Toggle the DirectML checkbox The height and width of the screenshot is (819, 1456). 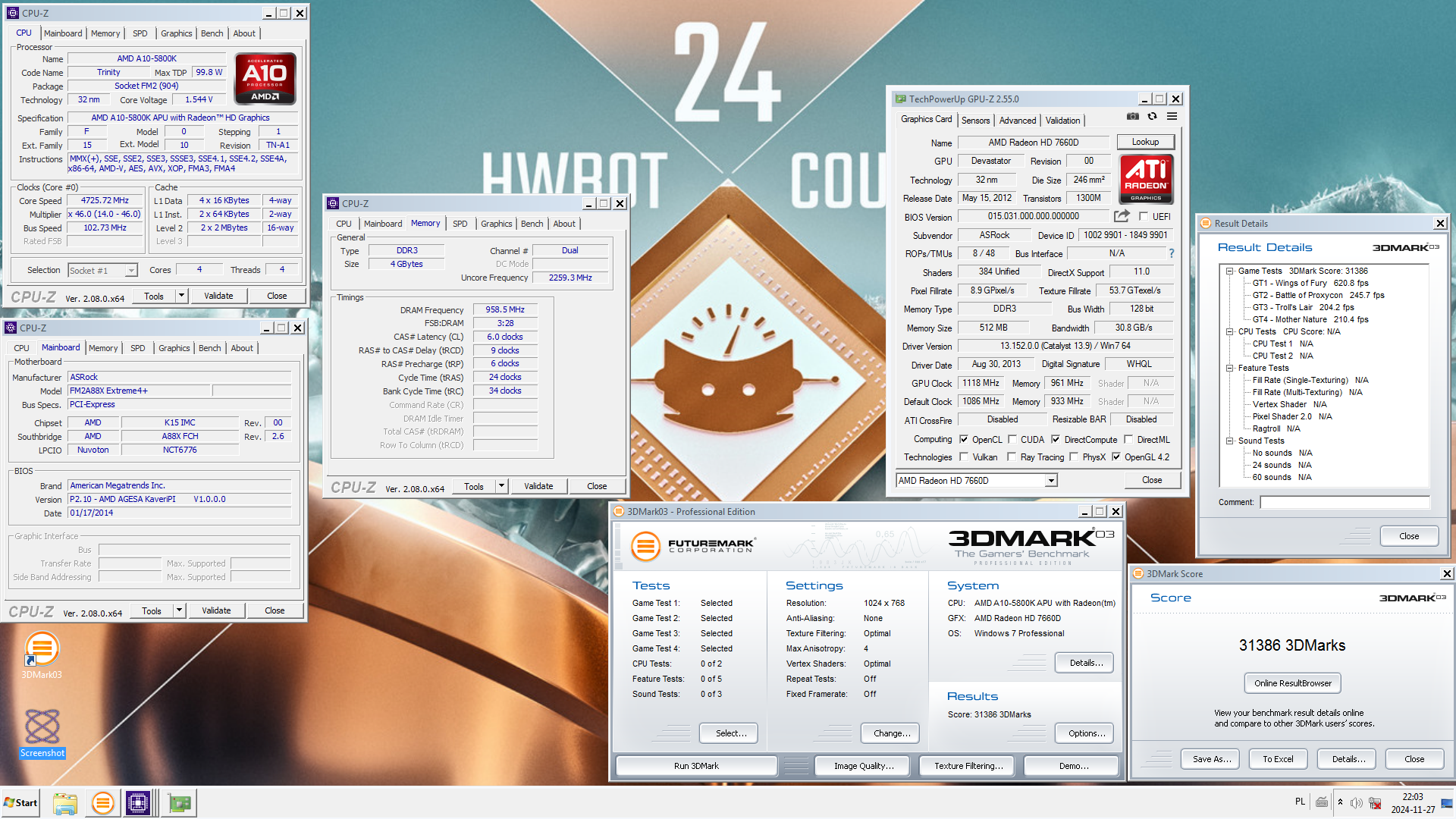point(1128,439)
